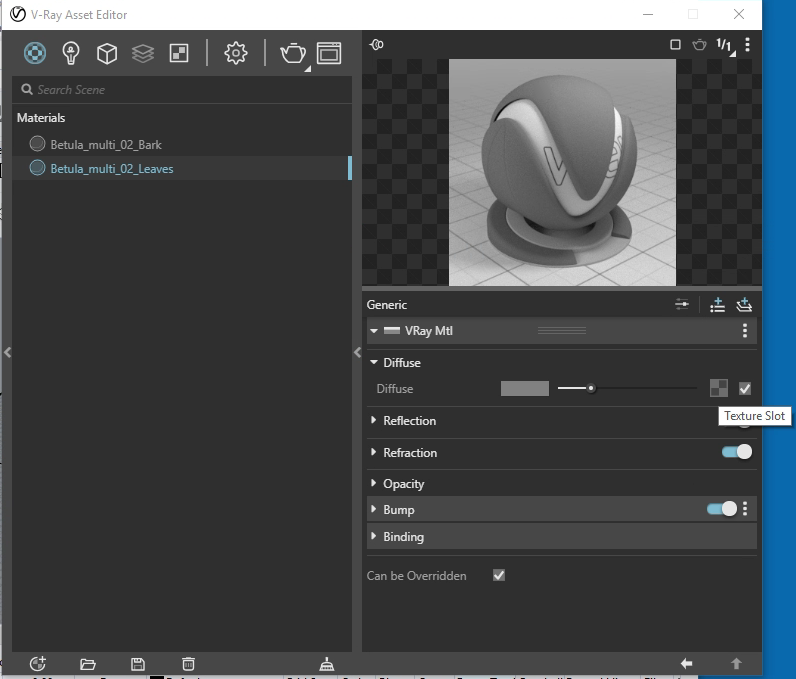
Task: Open the Geometry category icon
Action: click(106, 53)
